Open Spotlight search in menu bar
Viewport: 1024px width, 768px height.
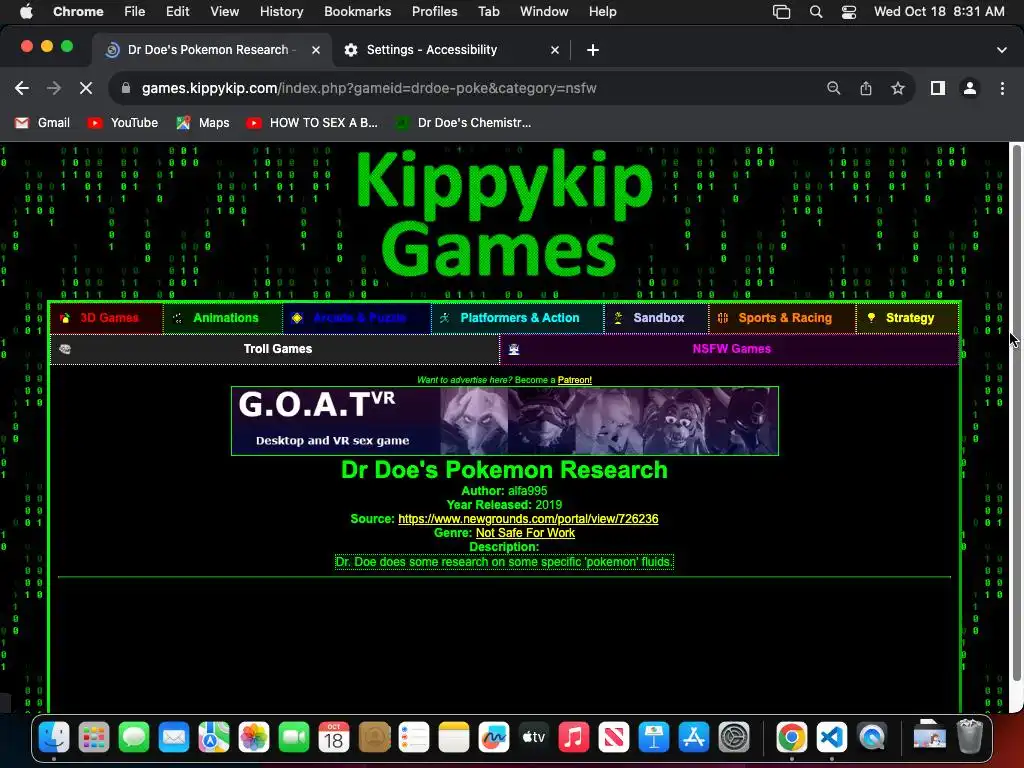click(x=816, y=12)
